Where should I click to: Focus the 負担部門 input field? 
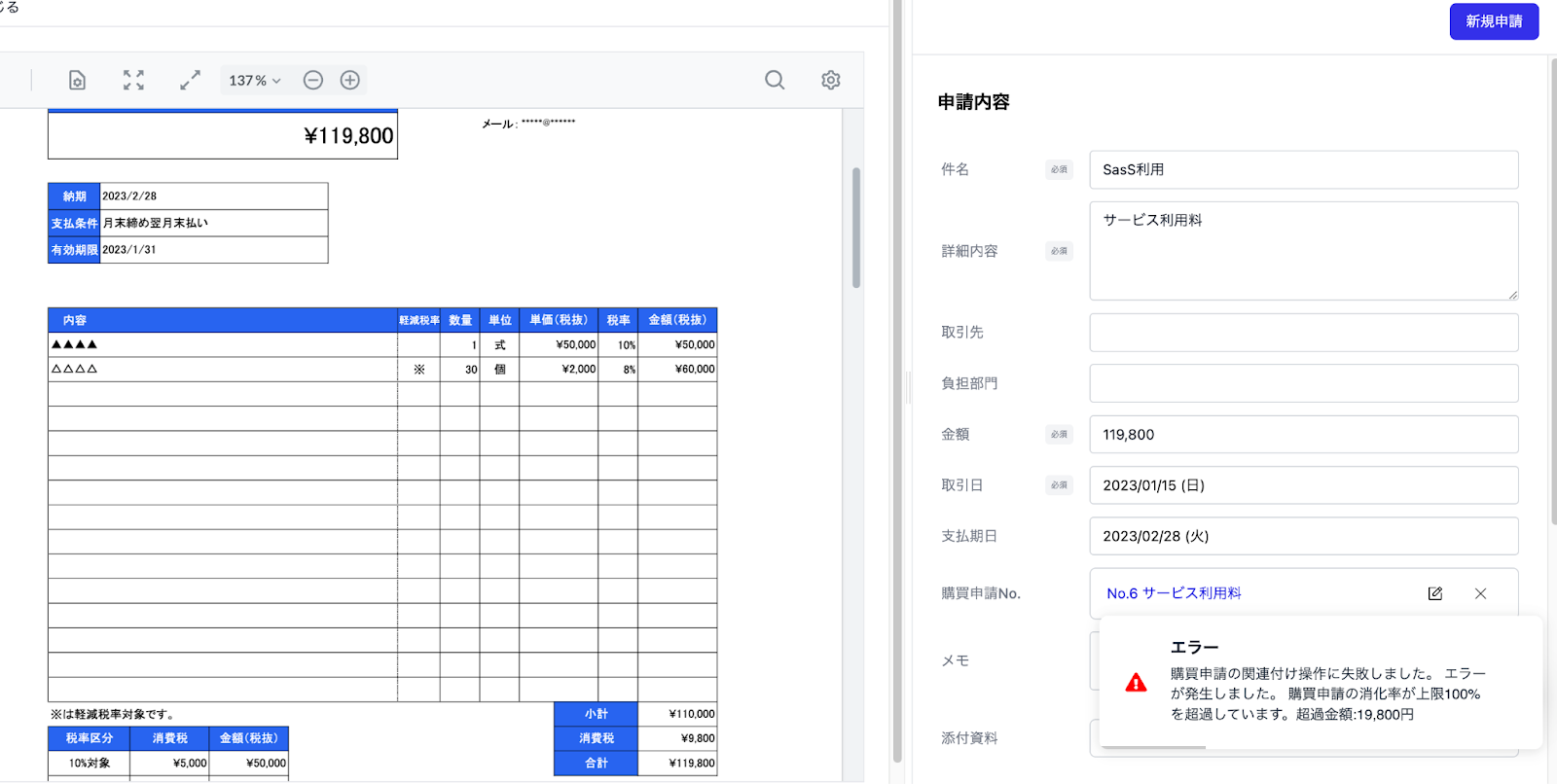(x=1304, y=383)
